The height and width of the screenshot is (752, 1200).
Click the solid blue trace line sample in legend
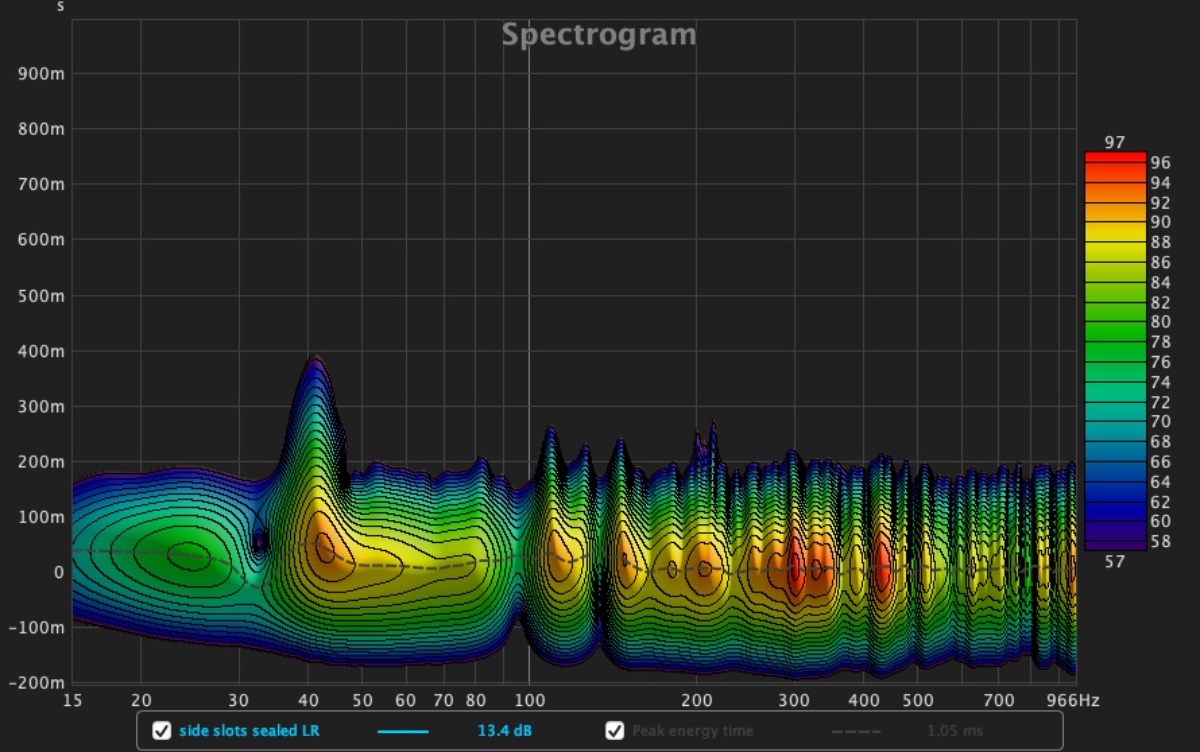pos(402,731)
